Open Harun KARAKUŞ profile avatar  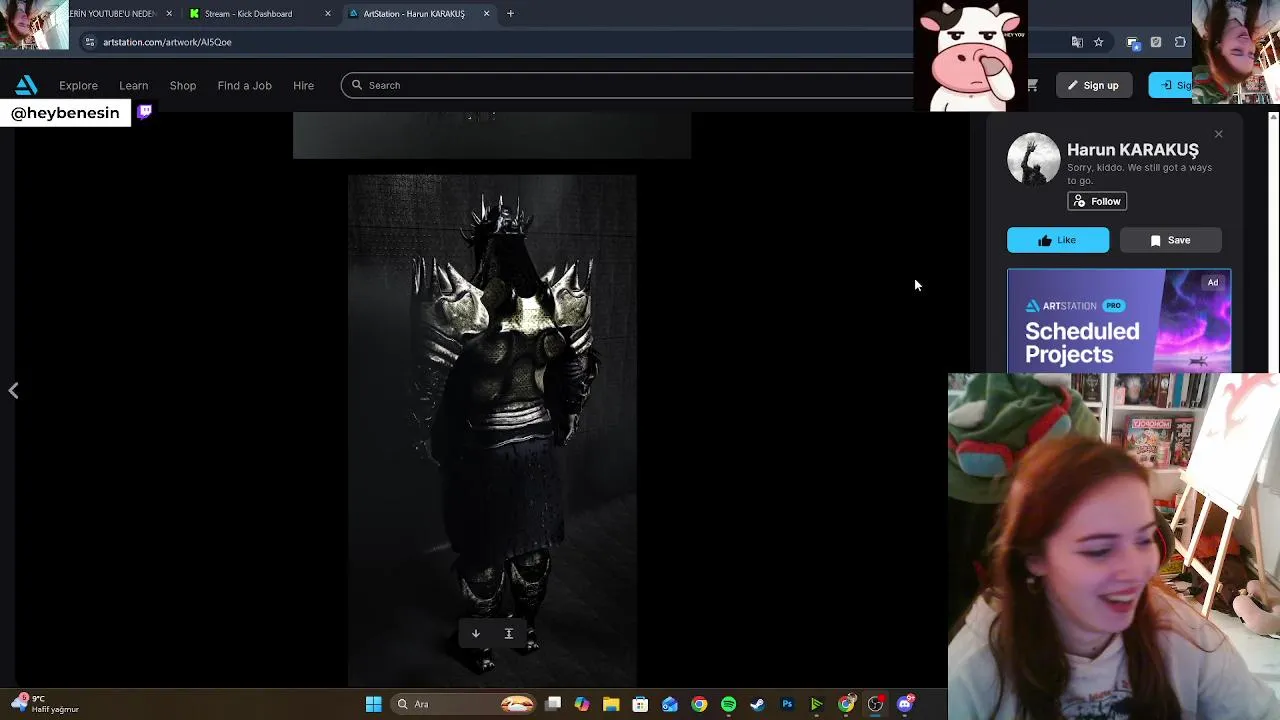(1033, 158)
